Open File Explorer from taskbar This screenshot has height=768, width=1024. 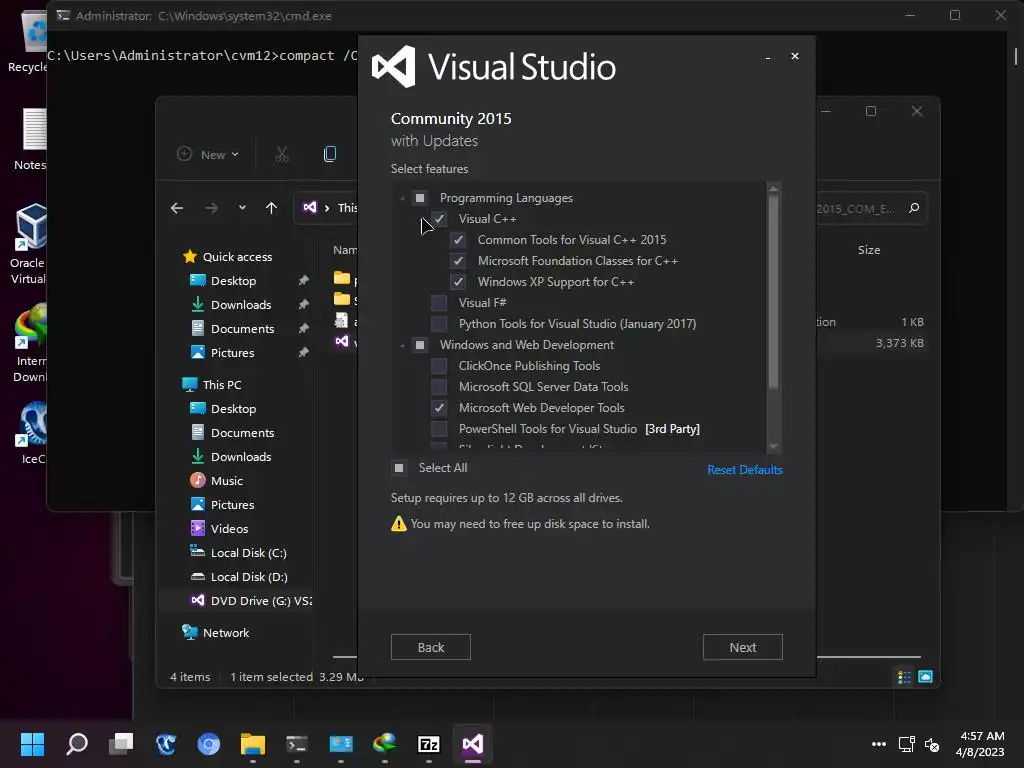pyautogui.click(x=253, y=744)
